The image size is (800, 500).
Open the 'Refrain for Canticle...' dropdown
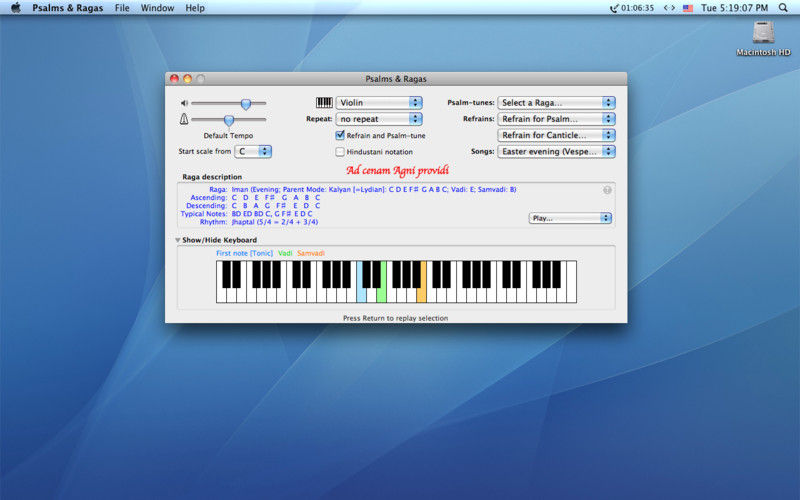[x=557, y=135]
